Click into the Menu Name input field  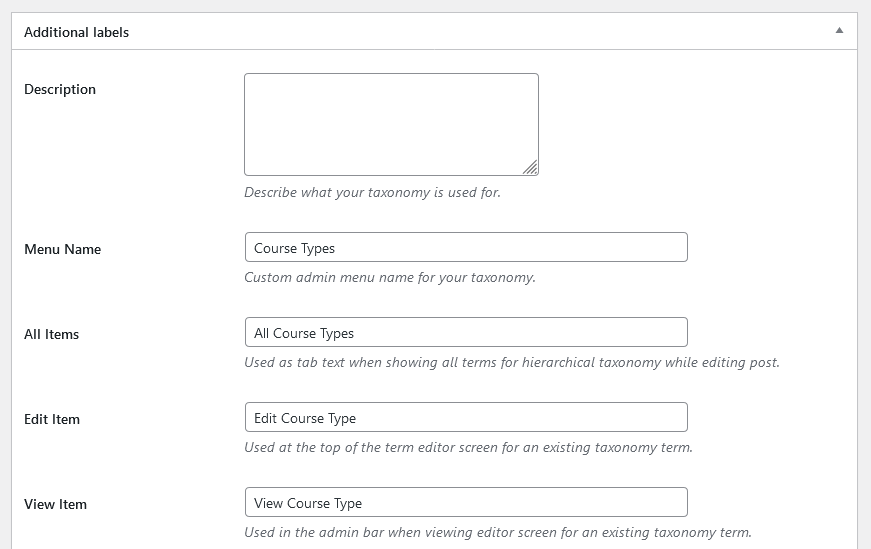pyautogui.click(x=466, y=247)
